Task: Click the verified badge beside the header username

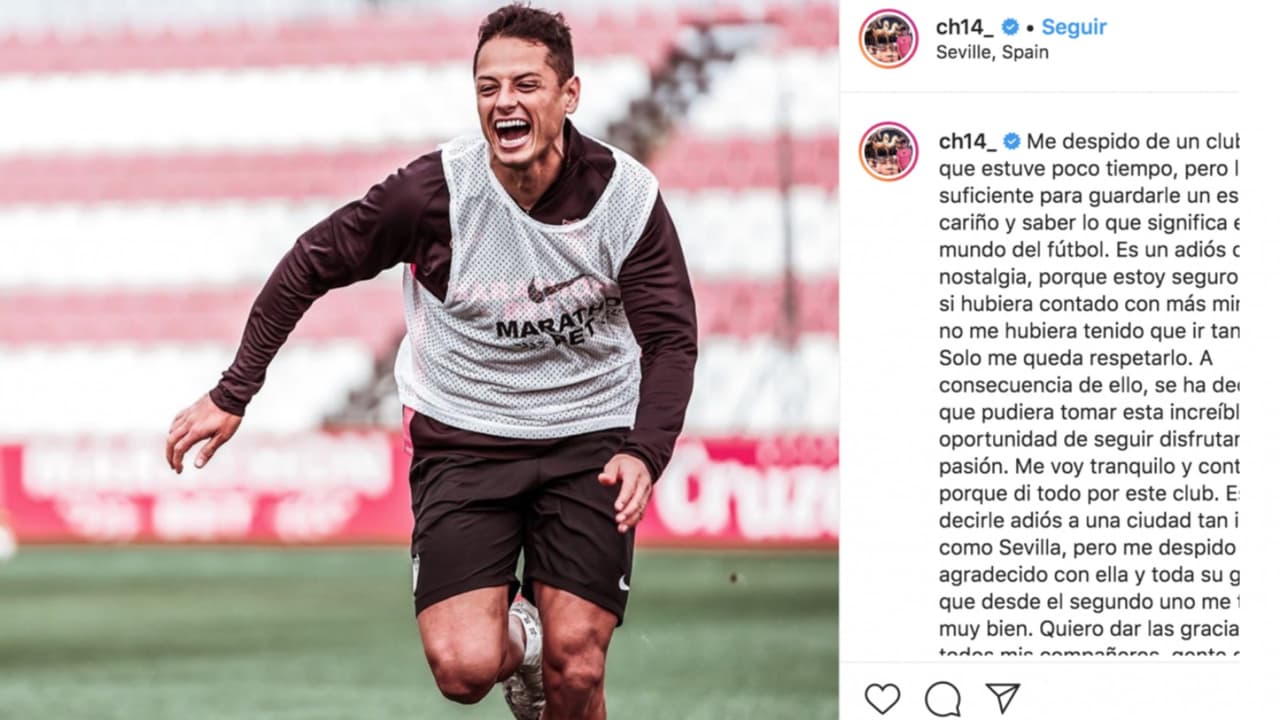Action: pyautogui.click(x=1011, y=27)
